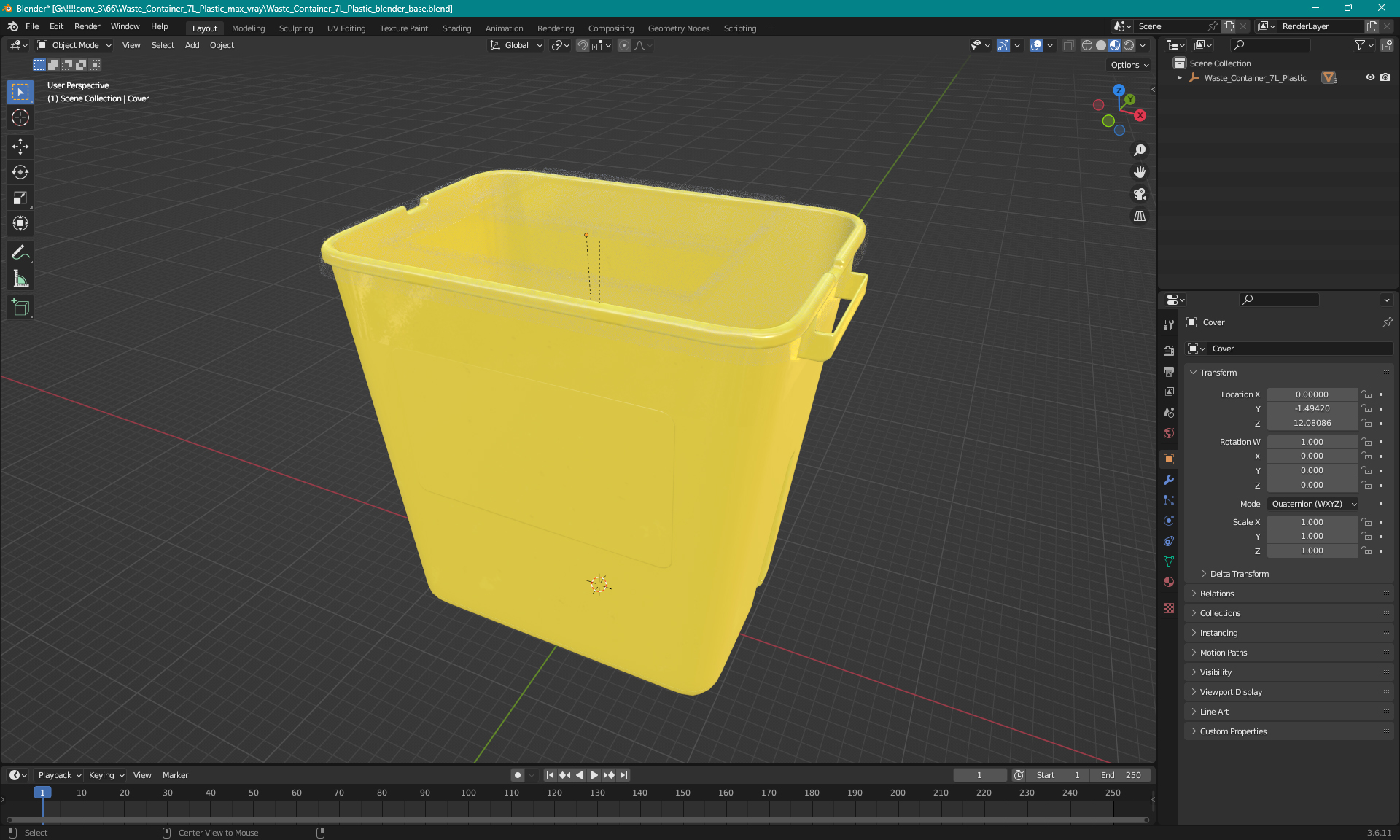Image resolution: width=1400 pixels, height=840 pixels.
Task: Expand the Delta Transform section
Action: tap(1239, 574)
